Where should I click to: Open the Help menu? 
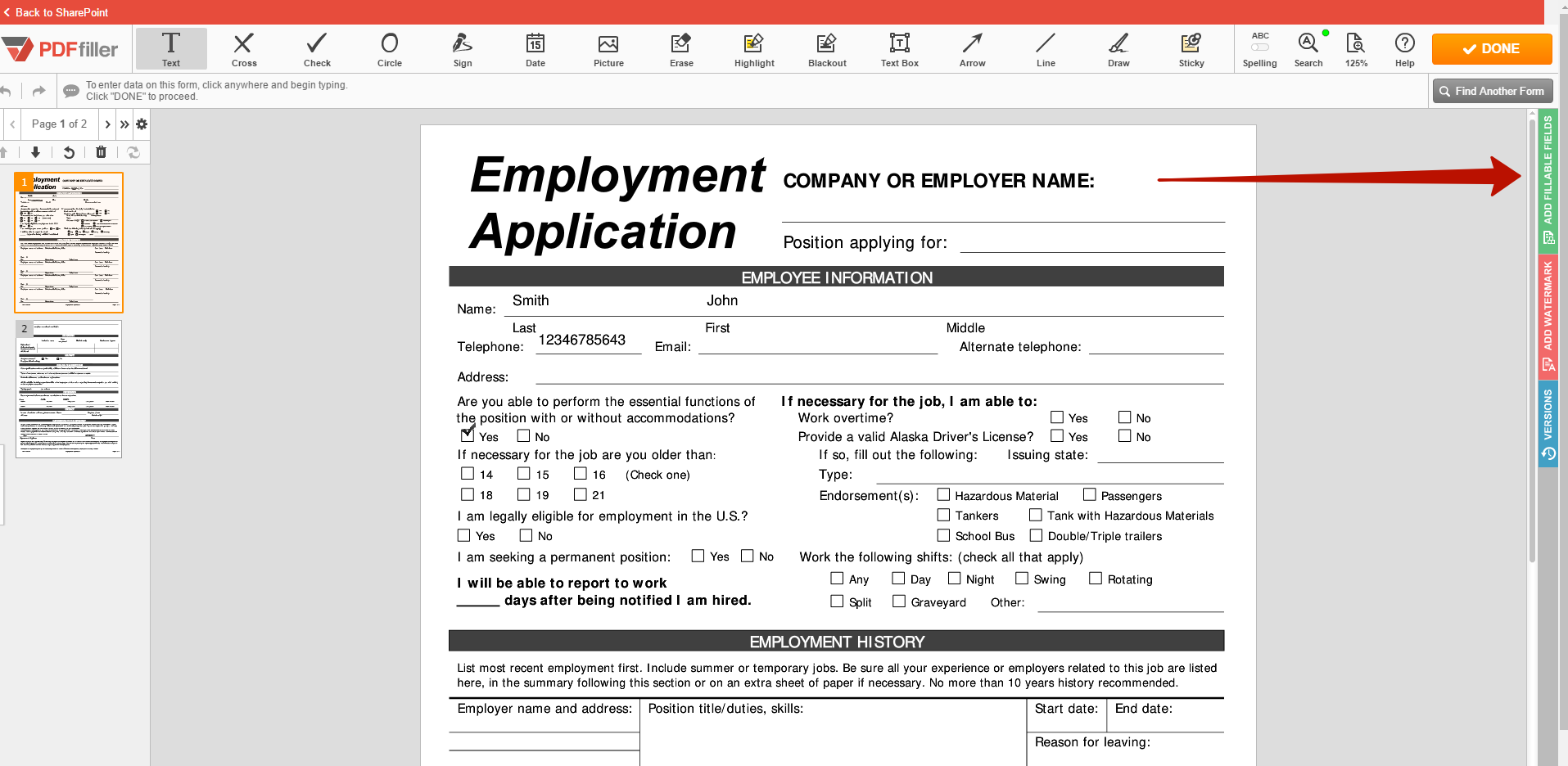[x=1405, y=49]
